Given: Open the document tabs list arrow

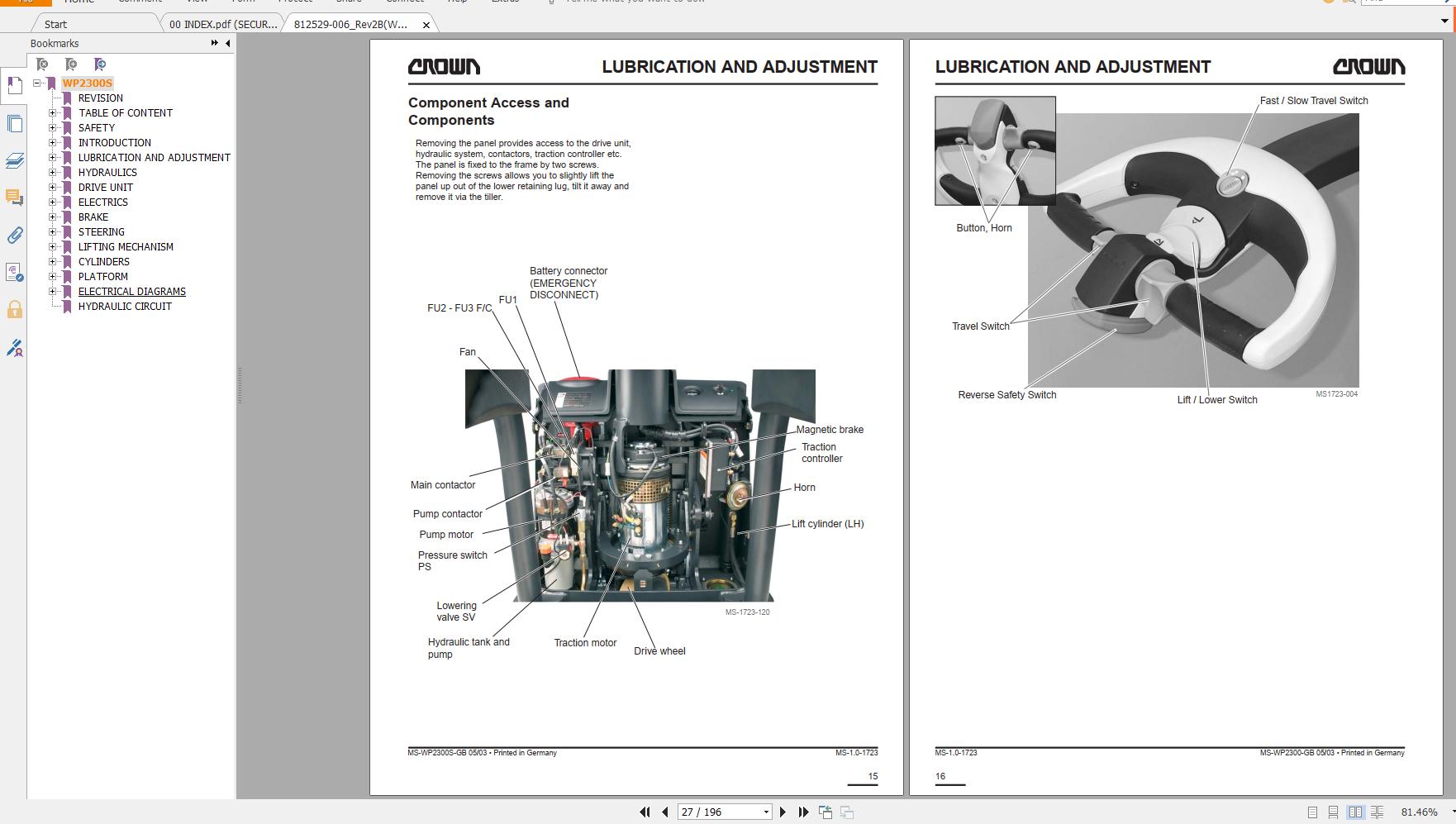Looking at the screenshot, I should pyautogui.click(x=1444, y=21).
